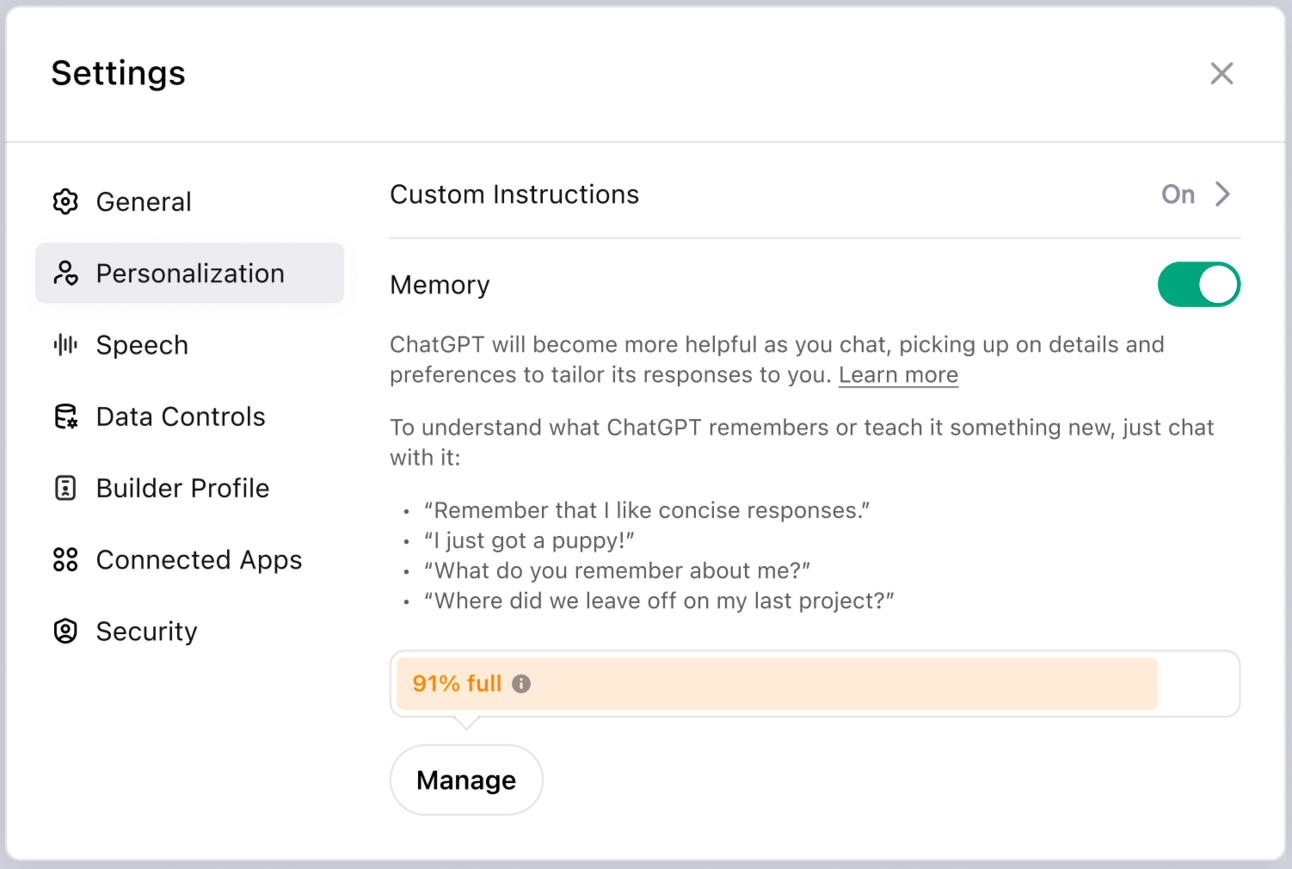The image size is (1292, 869).
Task: Click the Builder Profile badge icon
Action: (x=65, y=488)
